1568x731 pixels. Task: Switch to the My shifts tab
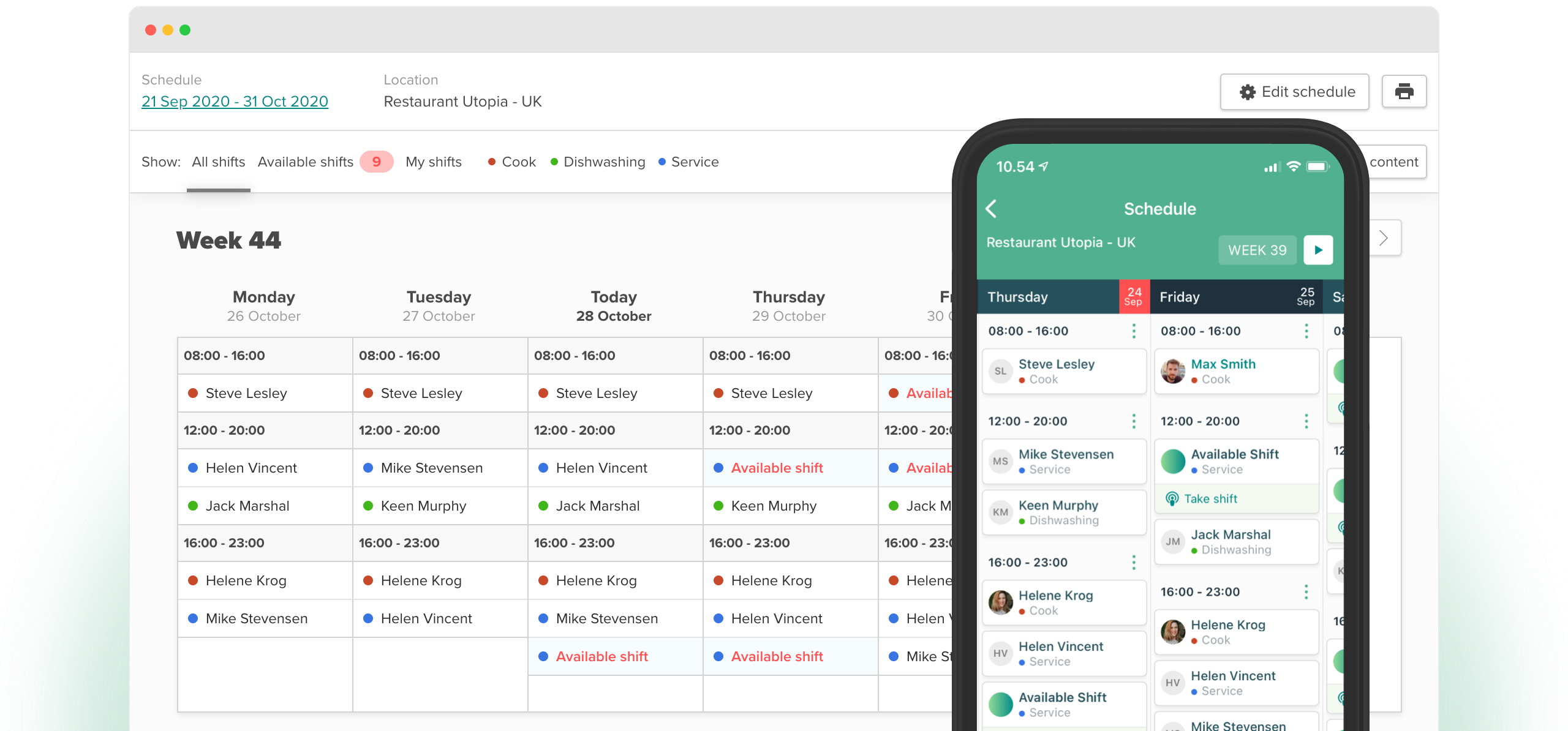434,162
